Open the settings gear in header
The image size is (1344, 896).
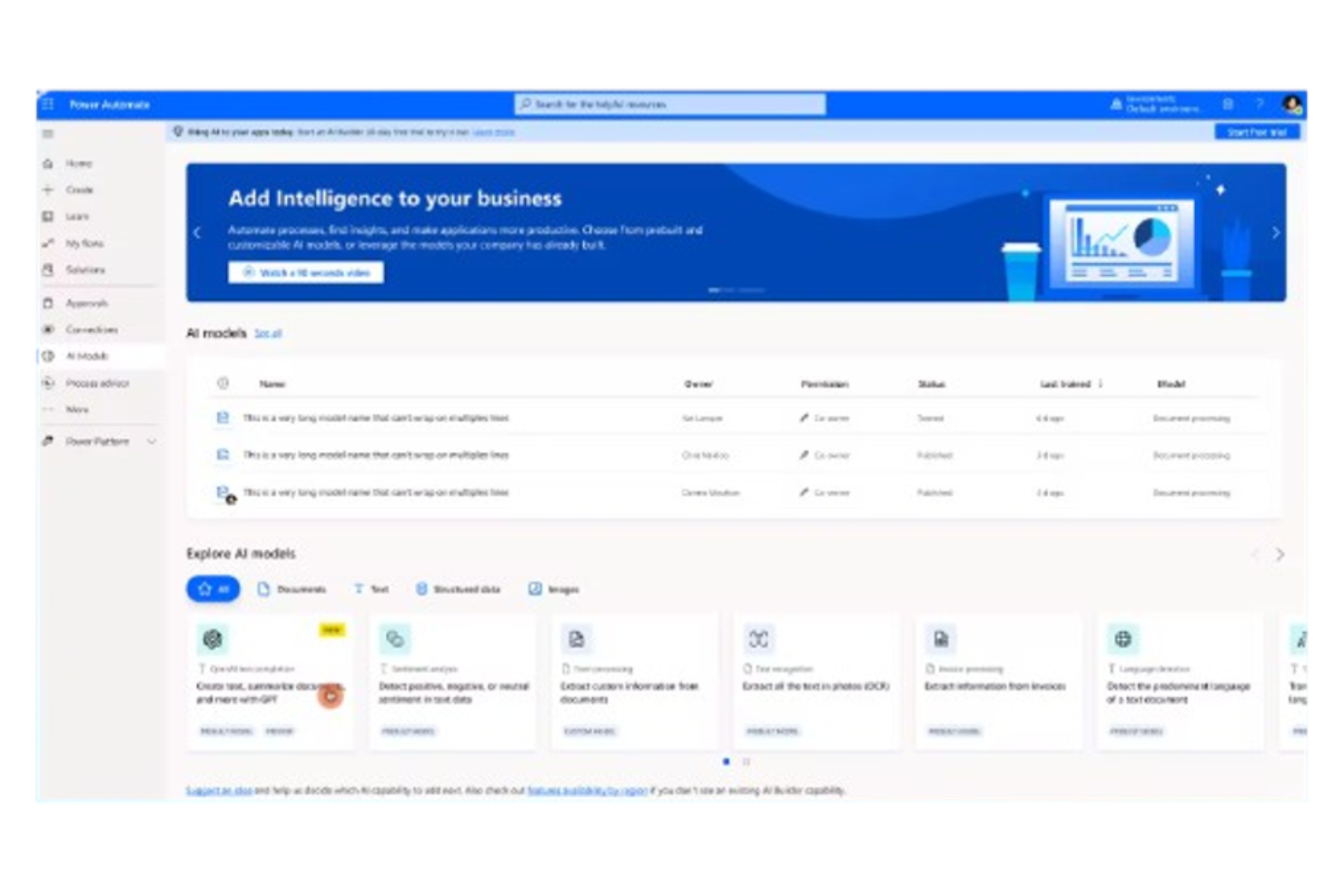[x=1228, y=104]
